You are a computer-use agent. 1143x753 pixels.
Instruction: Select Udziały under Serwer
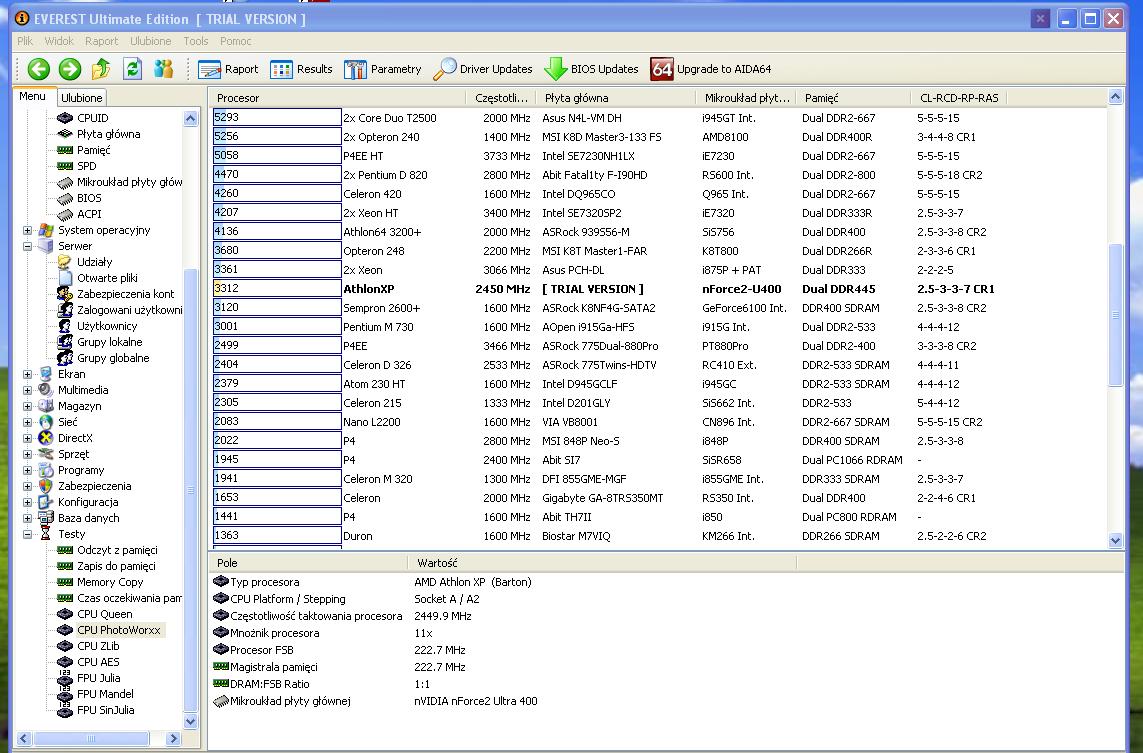pos(95,262)
